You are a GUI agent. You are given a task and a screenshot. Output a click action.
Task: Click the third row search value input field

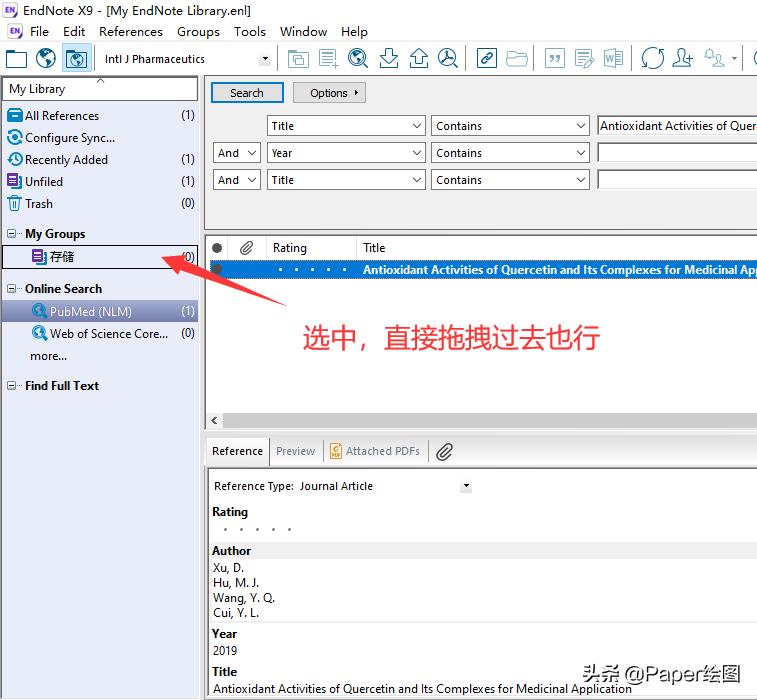click(x=677, y=180)
